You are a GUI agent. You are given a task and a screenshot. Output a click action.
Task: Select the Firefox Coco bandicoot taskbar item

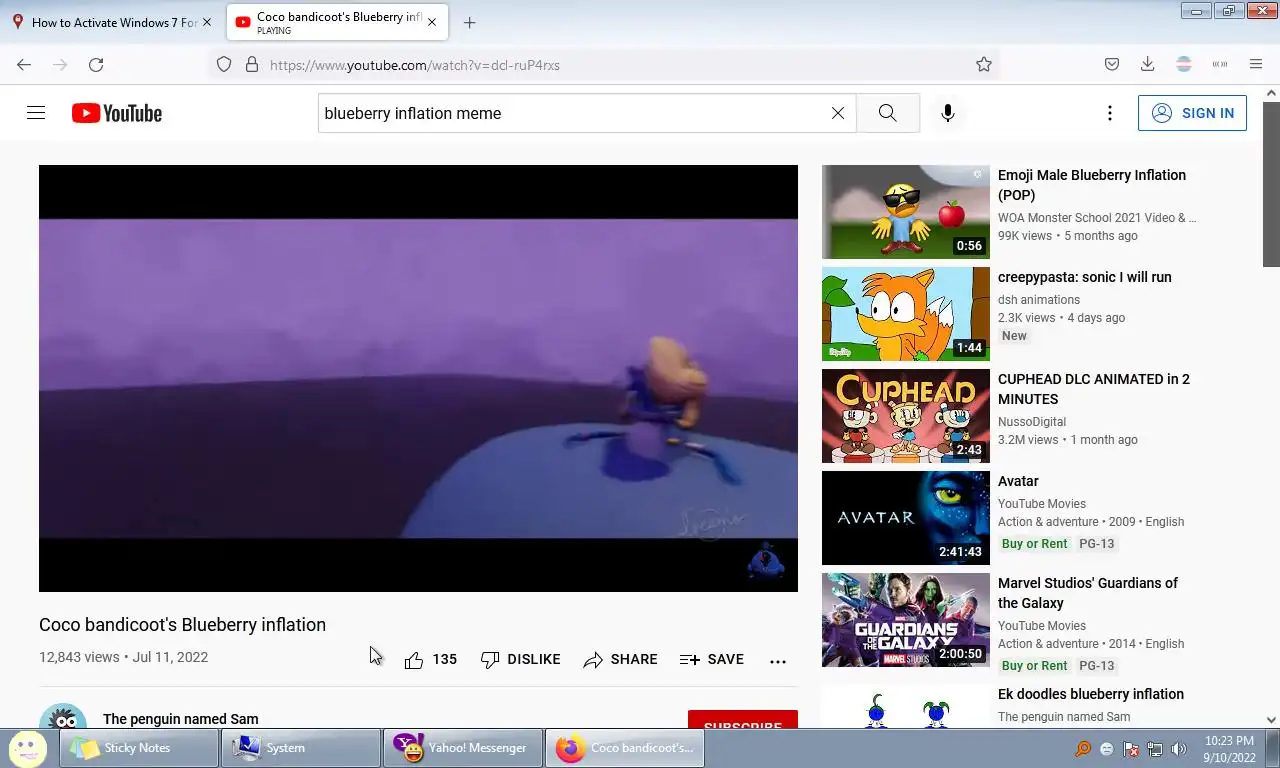pos(625,748)
